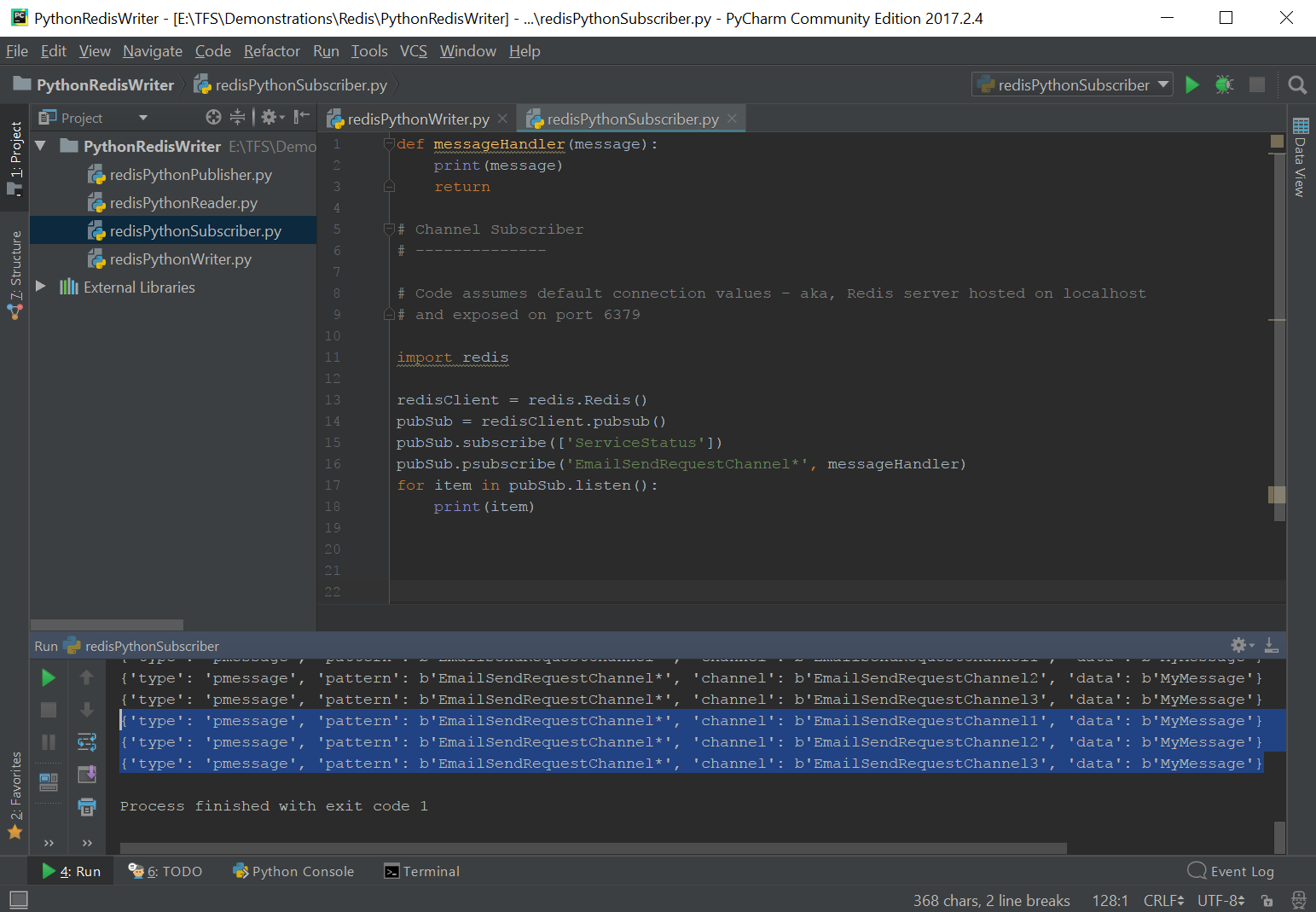1316x912 pixels.
Task: Click Run console horizontal scrollbar
Action: 593,848
